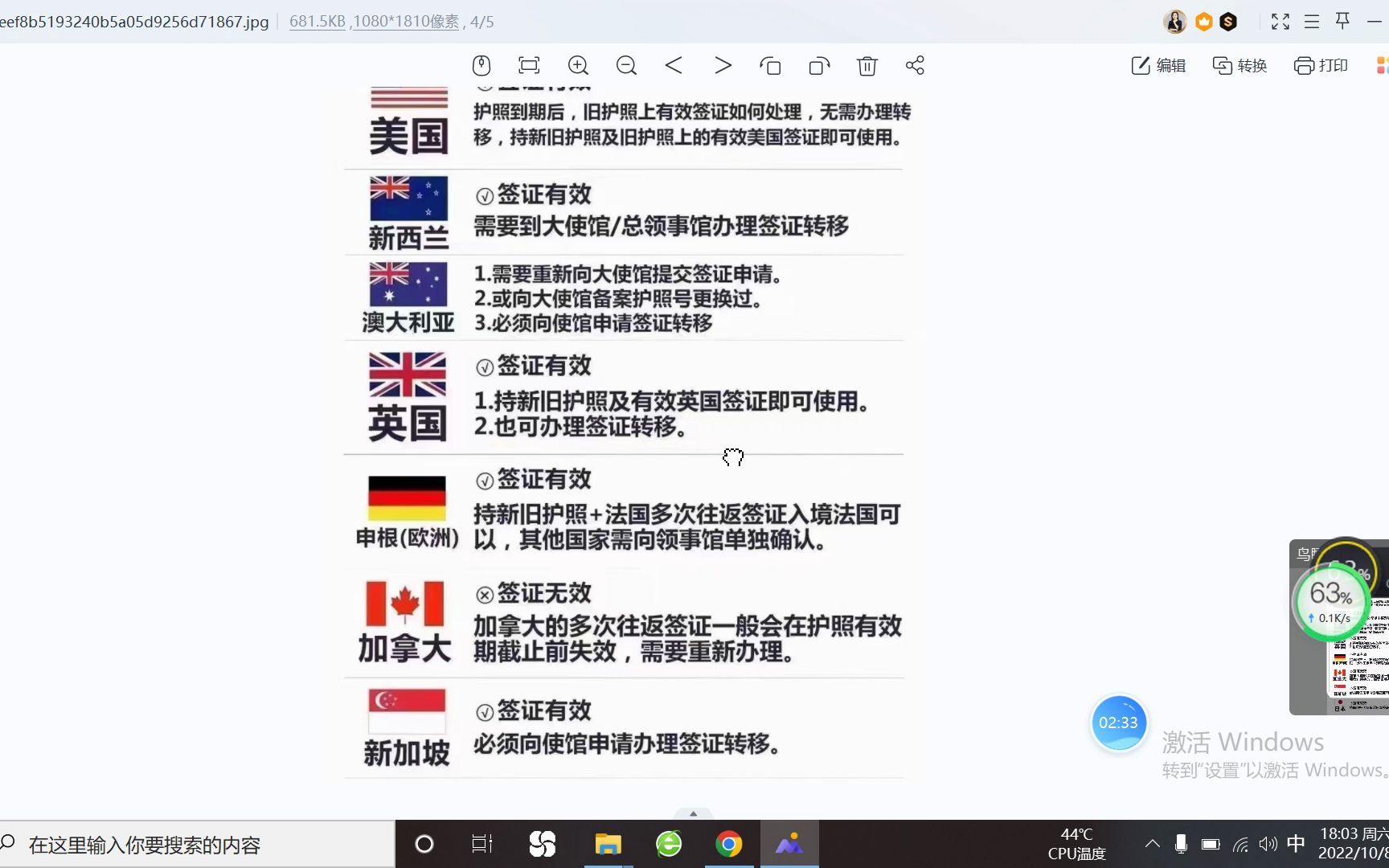Click the 申根(欧洲) label under the German flag
Viewport: 1389px width, 868px height.
408,538
